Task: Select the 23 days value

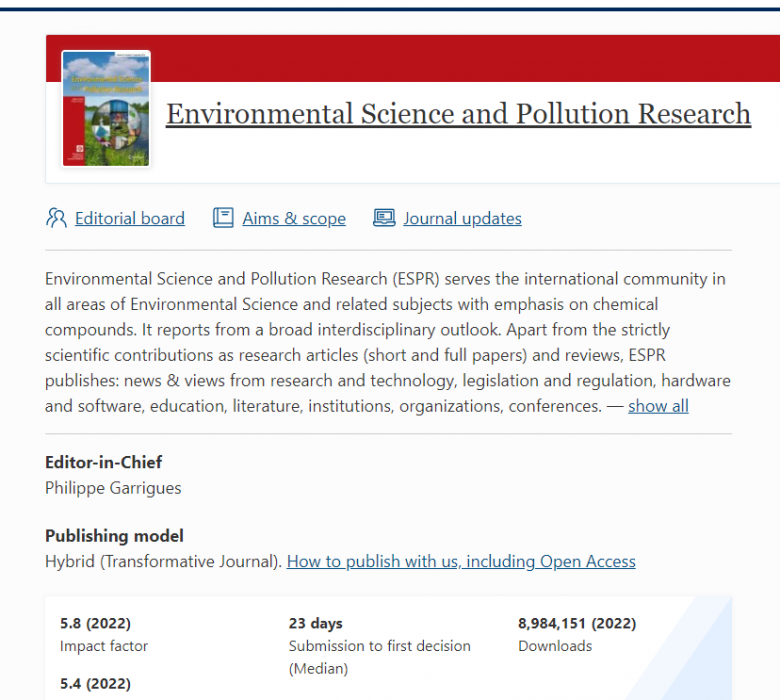Action: point(315,623)
